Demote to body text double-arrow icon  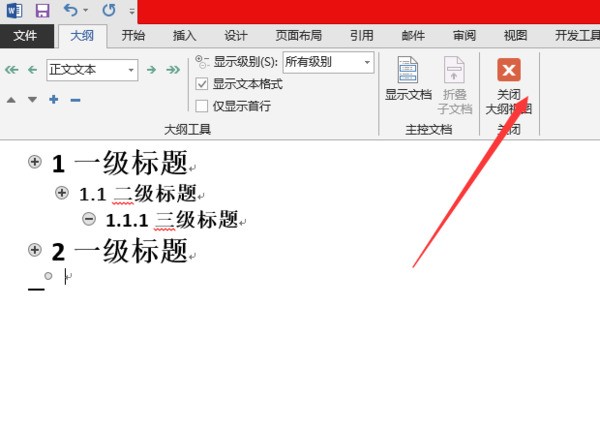pyautogui.click(x=173, y=70)
